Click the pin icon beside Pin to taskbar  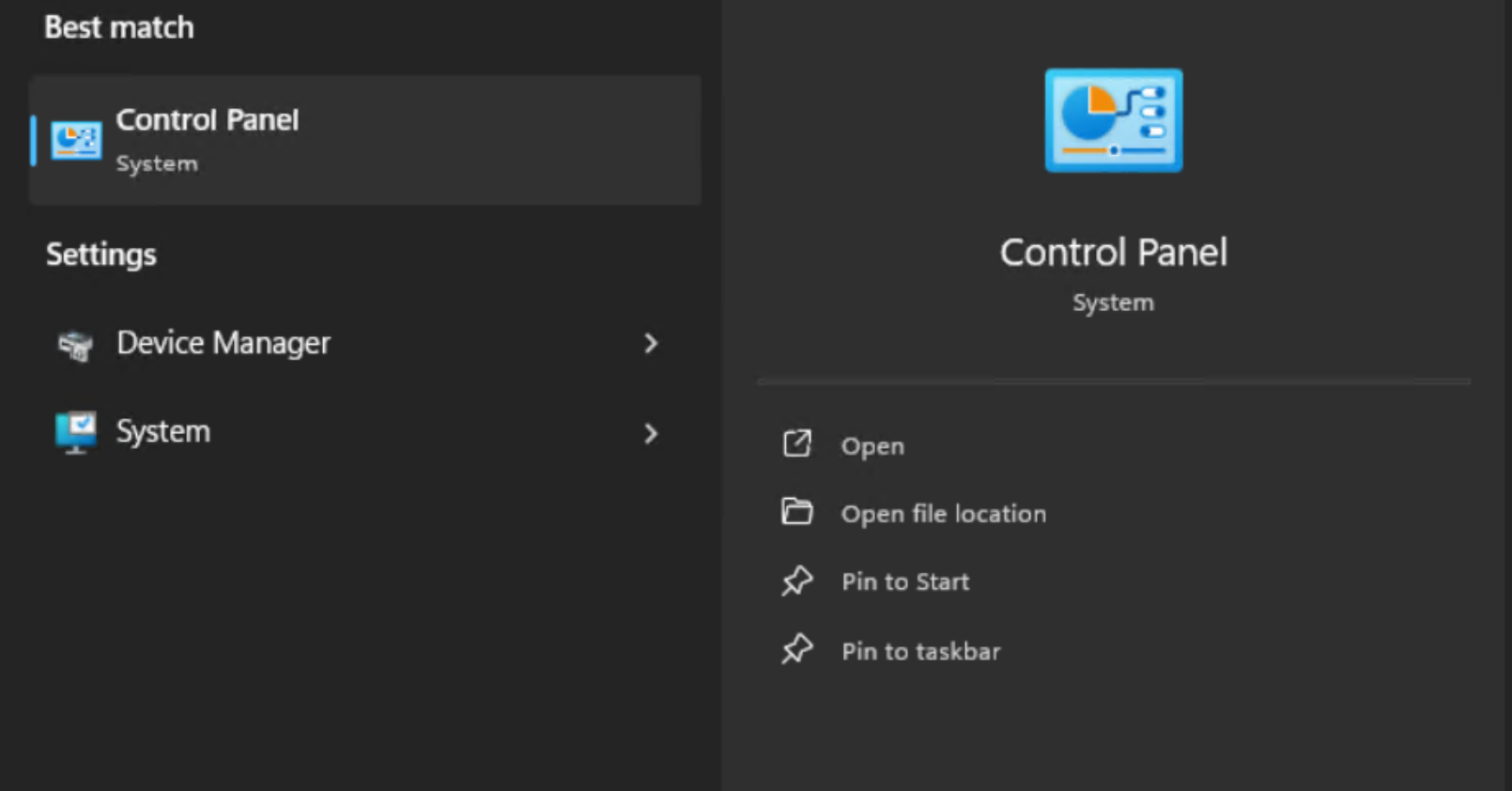pyautogui.click(x=796, y=649)
